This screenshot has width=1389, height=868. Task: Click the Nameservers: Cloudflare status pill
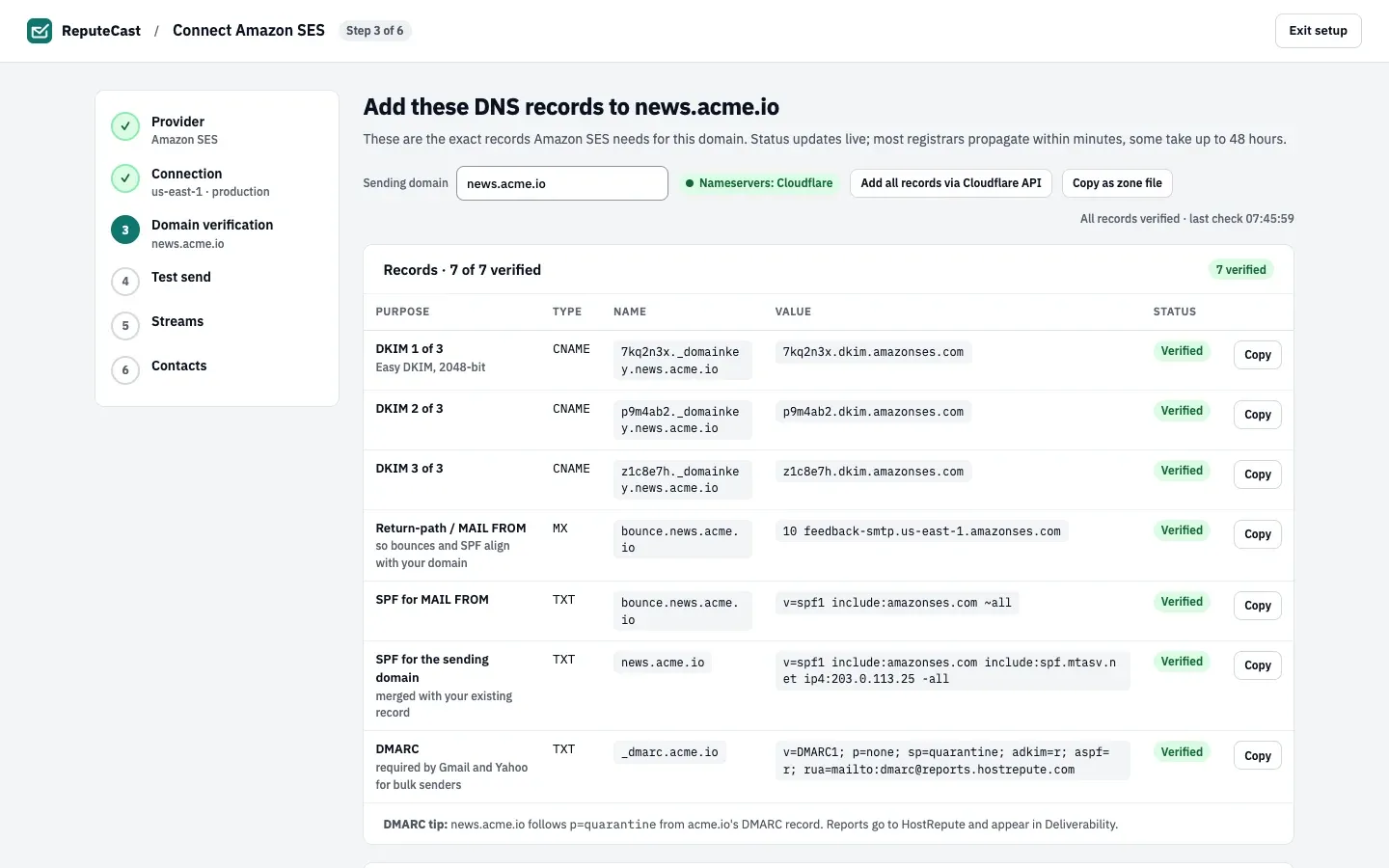pyautogui.click(x=759, y=183)
